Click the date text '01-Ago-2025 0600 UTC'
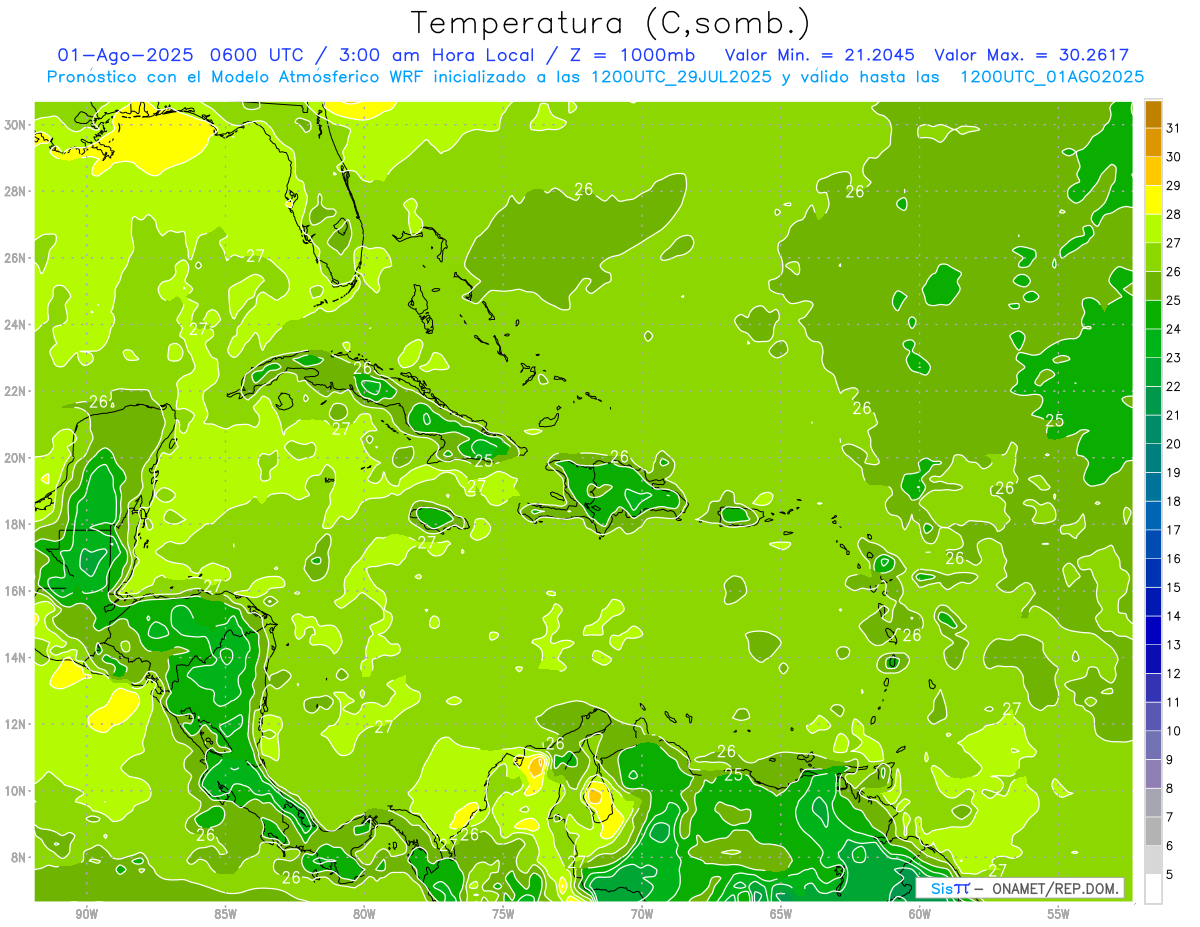Viewport: 1200px width, 927px height. [183, 56]
